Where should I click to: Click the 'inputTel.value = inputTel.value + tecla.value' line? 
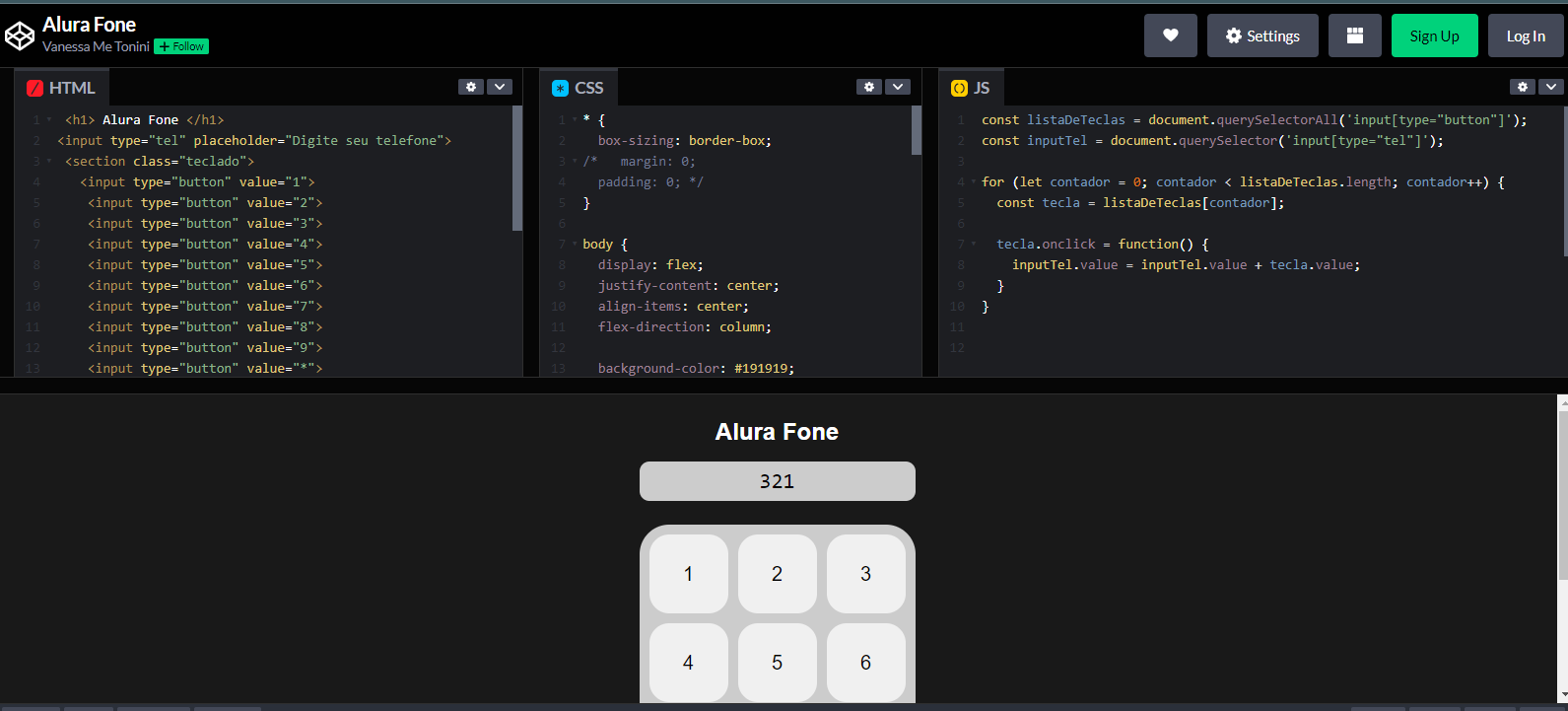point(1187,264)
